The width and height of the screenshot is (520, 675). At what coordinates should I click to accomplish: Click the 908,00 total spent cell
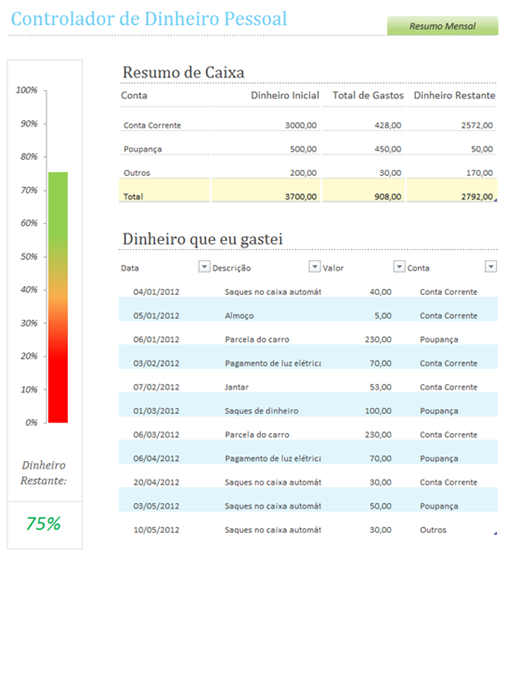point(388,197)
